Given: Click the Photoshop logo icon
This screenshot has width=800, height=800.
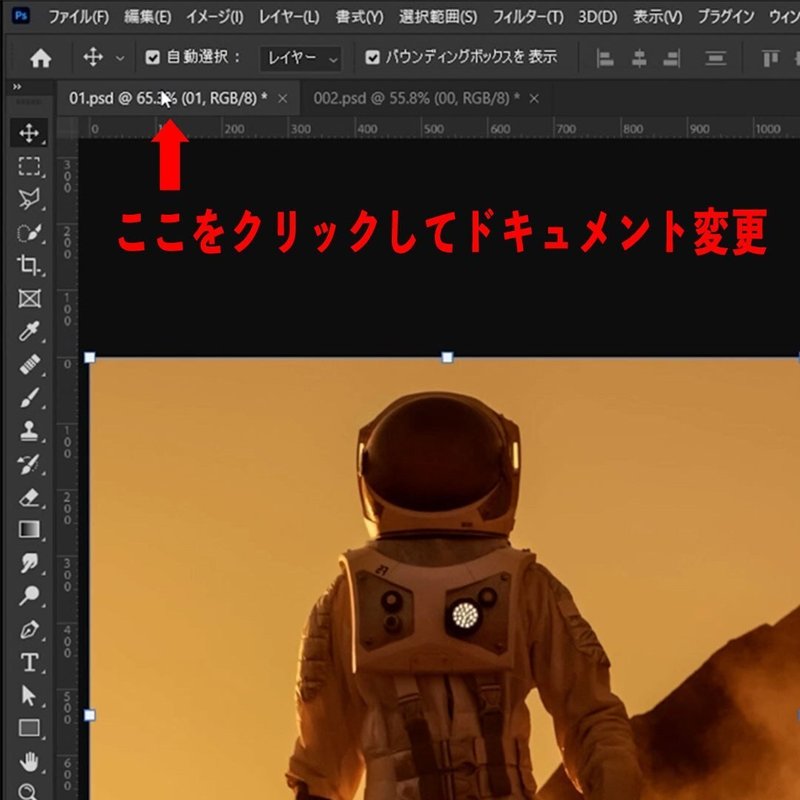Looking at the screenshot, I should coord(21,16).
